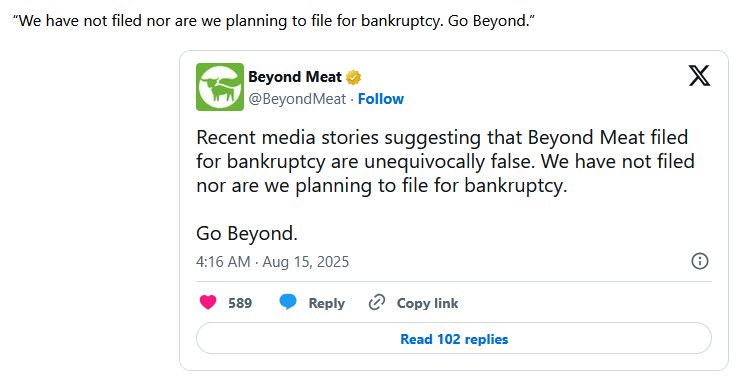The image size is (745, 379).
Task: Click the Go Beyond. line inside the tweet
Action: [247, 233]
